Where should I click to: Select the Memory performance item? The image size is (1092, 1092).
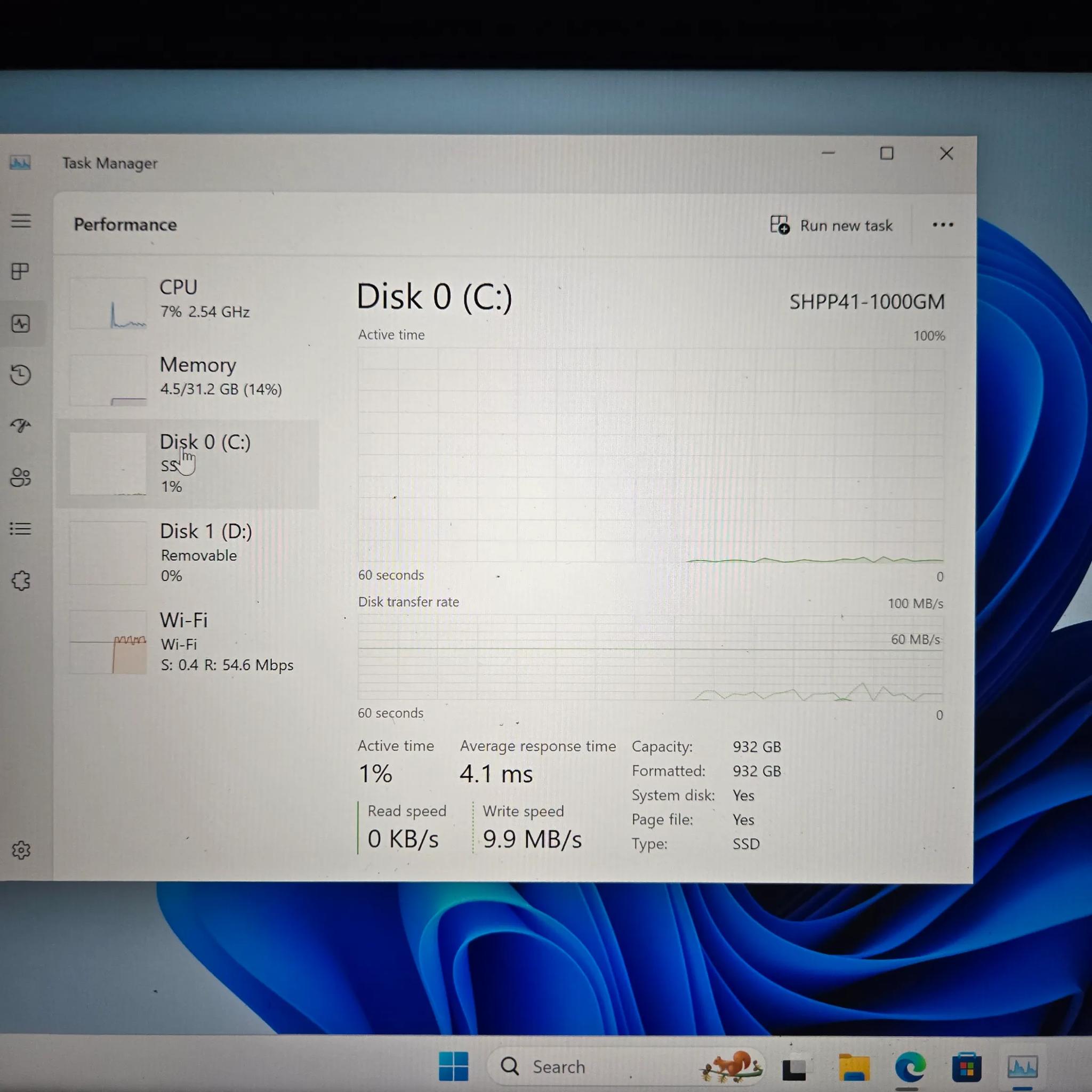pyautogui.click(x=187, y=380)
